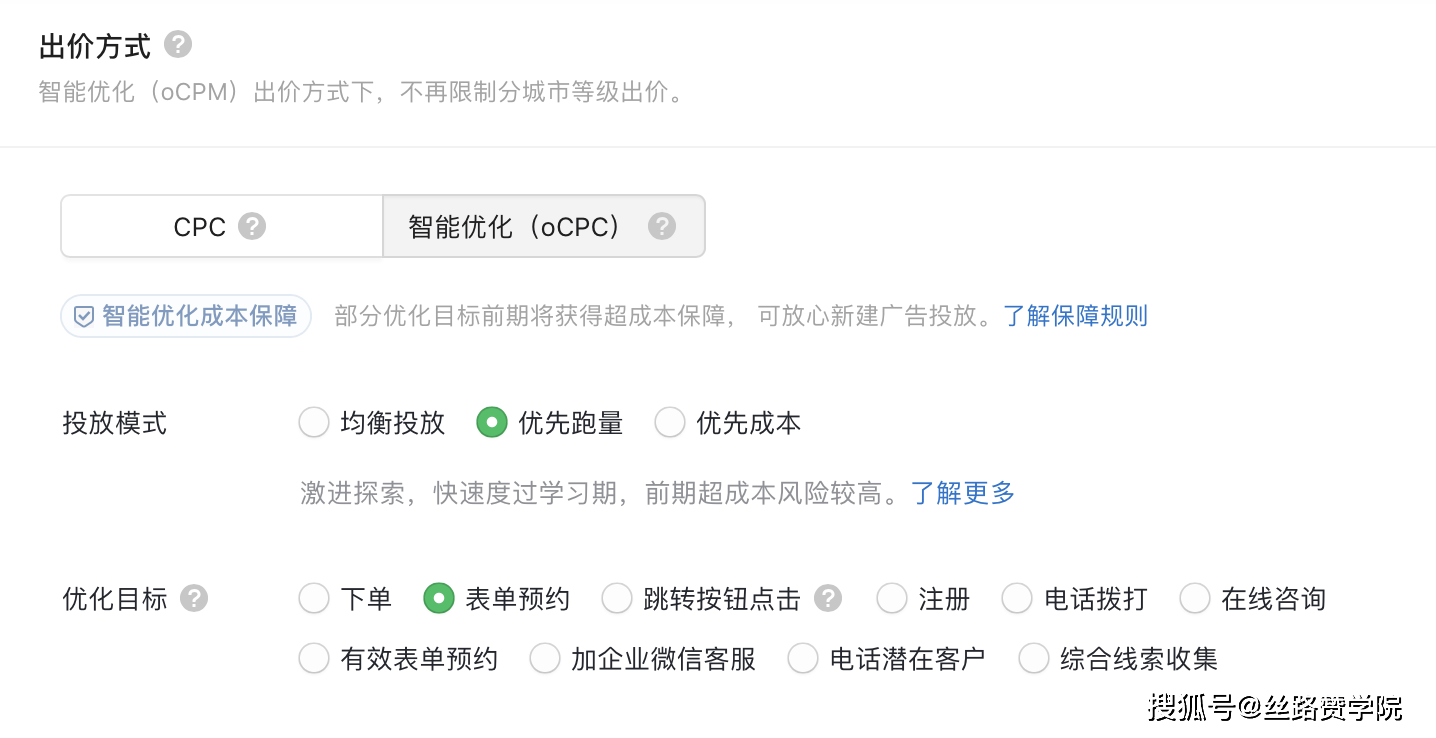This screenshot has height=738, width=1436.
Task: Open the 了解更多 link
Action: pyautogui.click(x=963, y=493)
